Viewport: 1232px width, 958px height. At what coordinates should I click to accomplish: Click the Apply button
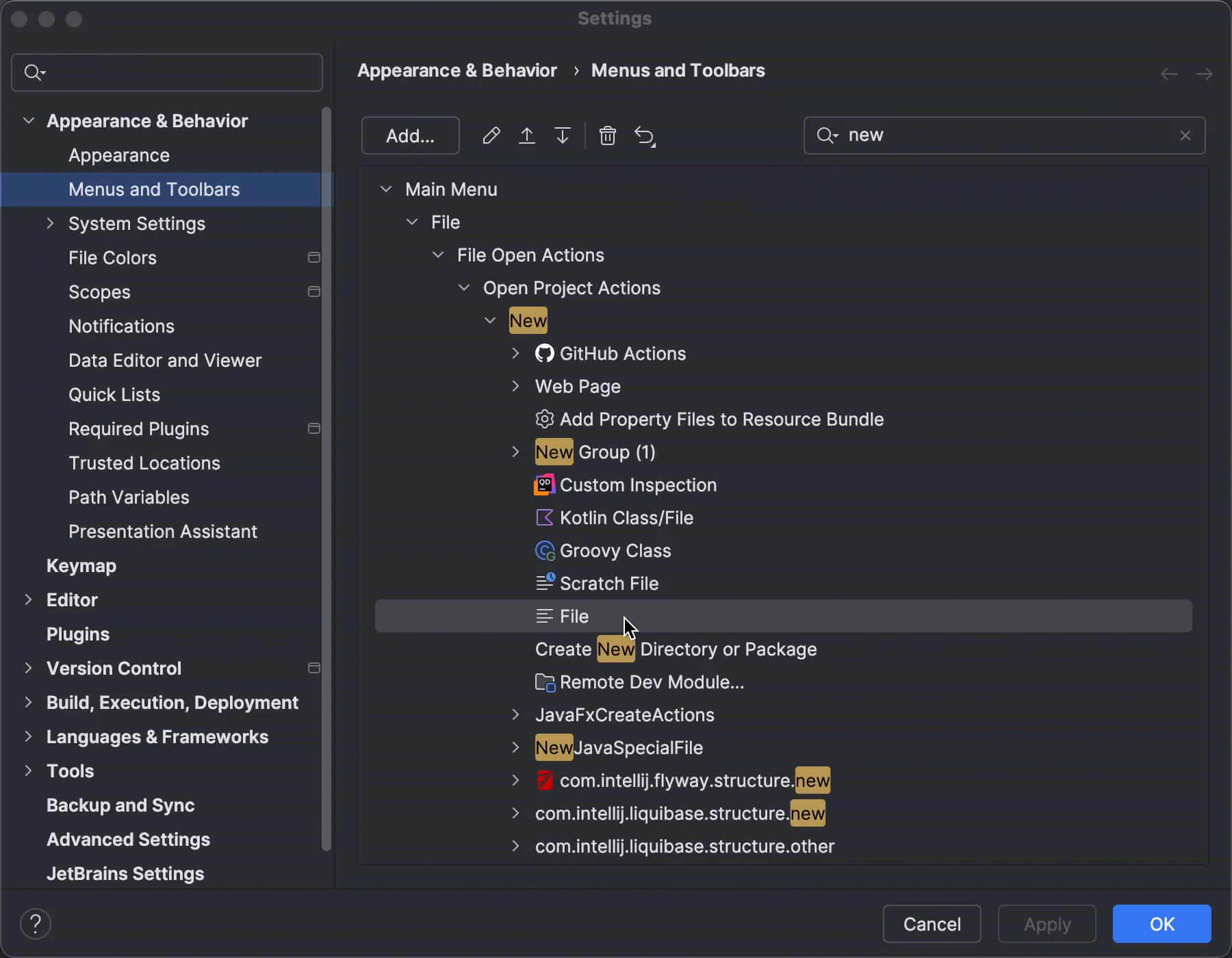[1046, 924]
